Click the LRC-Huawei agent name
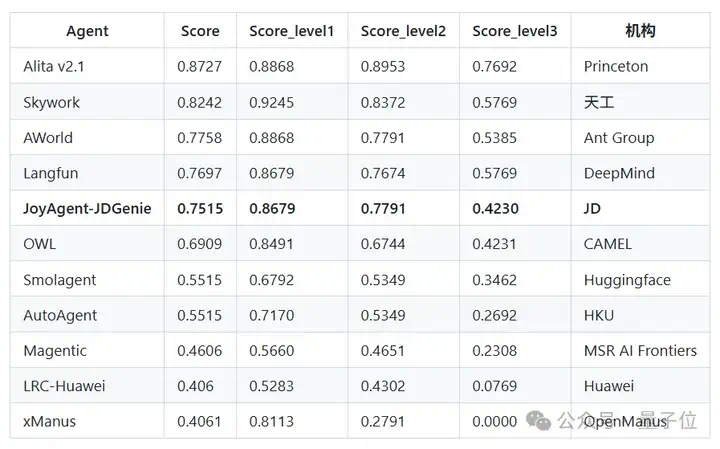Viewport: 720px width, 449px height. coord(64,386)
